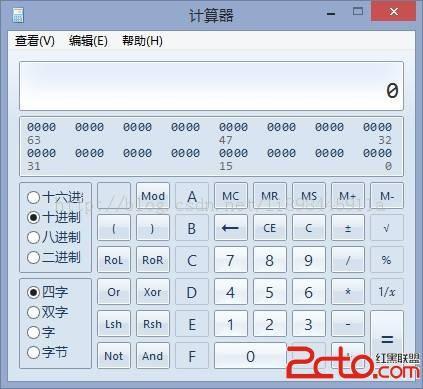
Task: Click the minus - button
Action: click(x=348, y=324)
